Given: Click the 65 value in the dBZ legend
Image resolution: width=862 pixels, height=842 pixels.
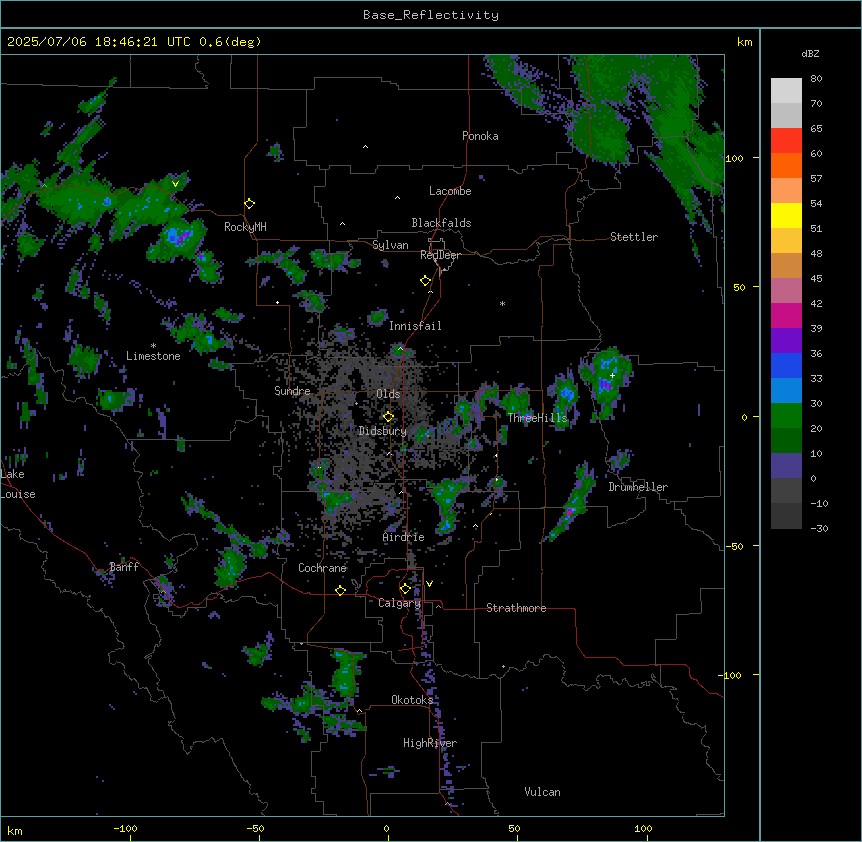Looking at the screenshot, I should click(816, 129).
